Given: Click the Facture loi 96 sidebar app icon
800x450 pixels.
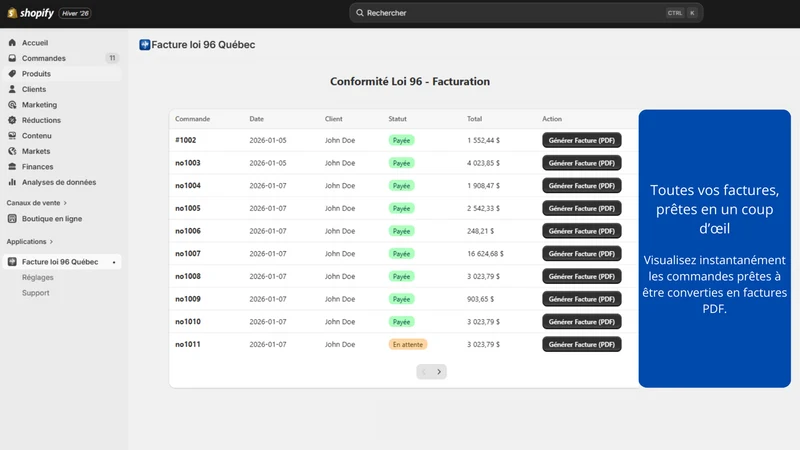Looking at the screenshot, I should (x=12, y=262).
